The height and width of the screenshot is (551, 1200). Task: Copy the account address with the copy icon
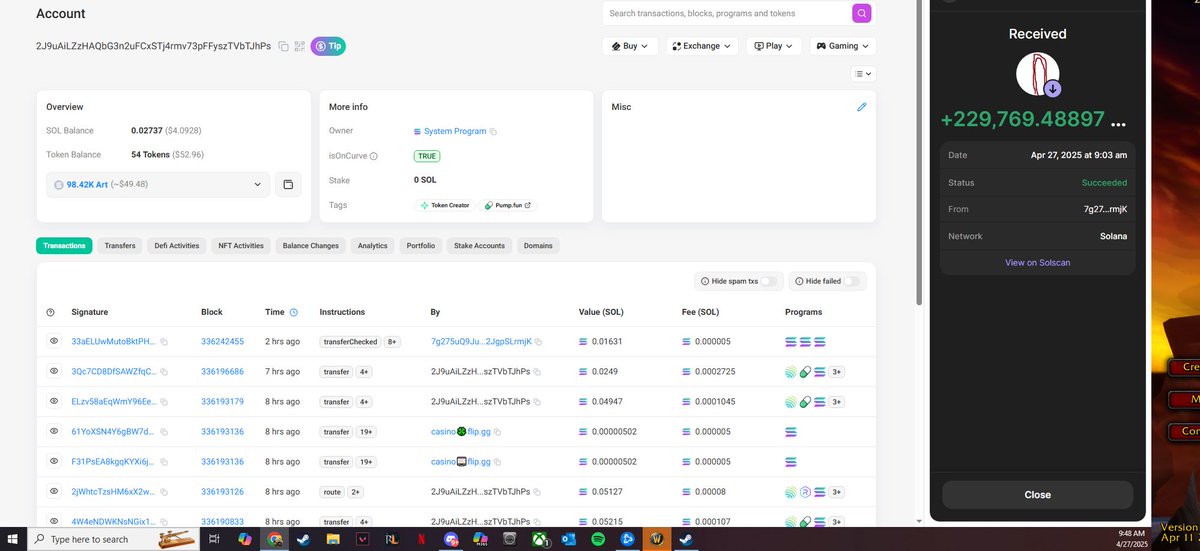284,46
